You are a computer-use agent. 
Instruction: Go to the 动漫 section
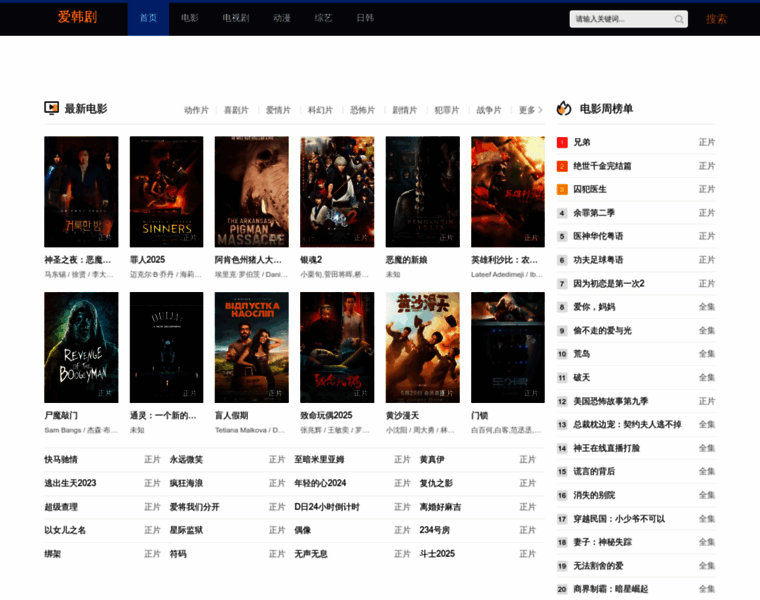point(282,18)
